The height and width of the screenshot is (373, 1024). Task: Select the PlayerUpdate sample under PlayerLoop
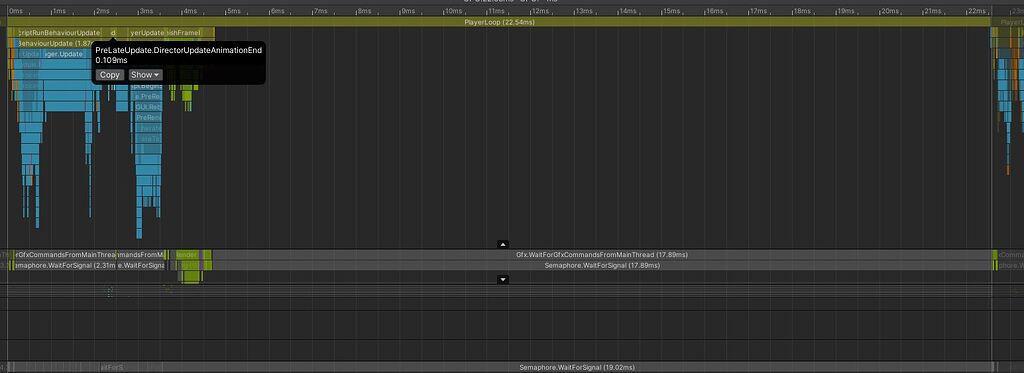[146, 33]
